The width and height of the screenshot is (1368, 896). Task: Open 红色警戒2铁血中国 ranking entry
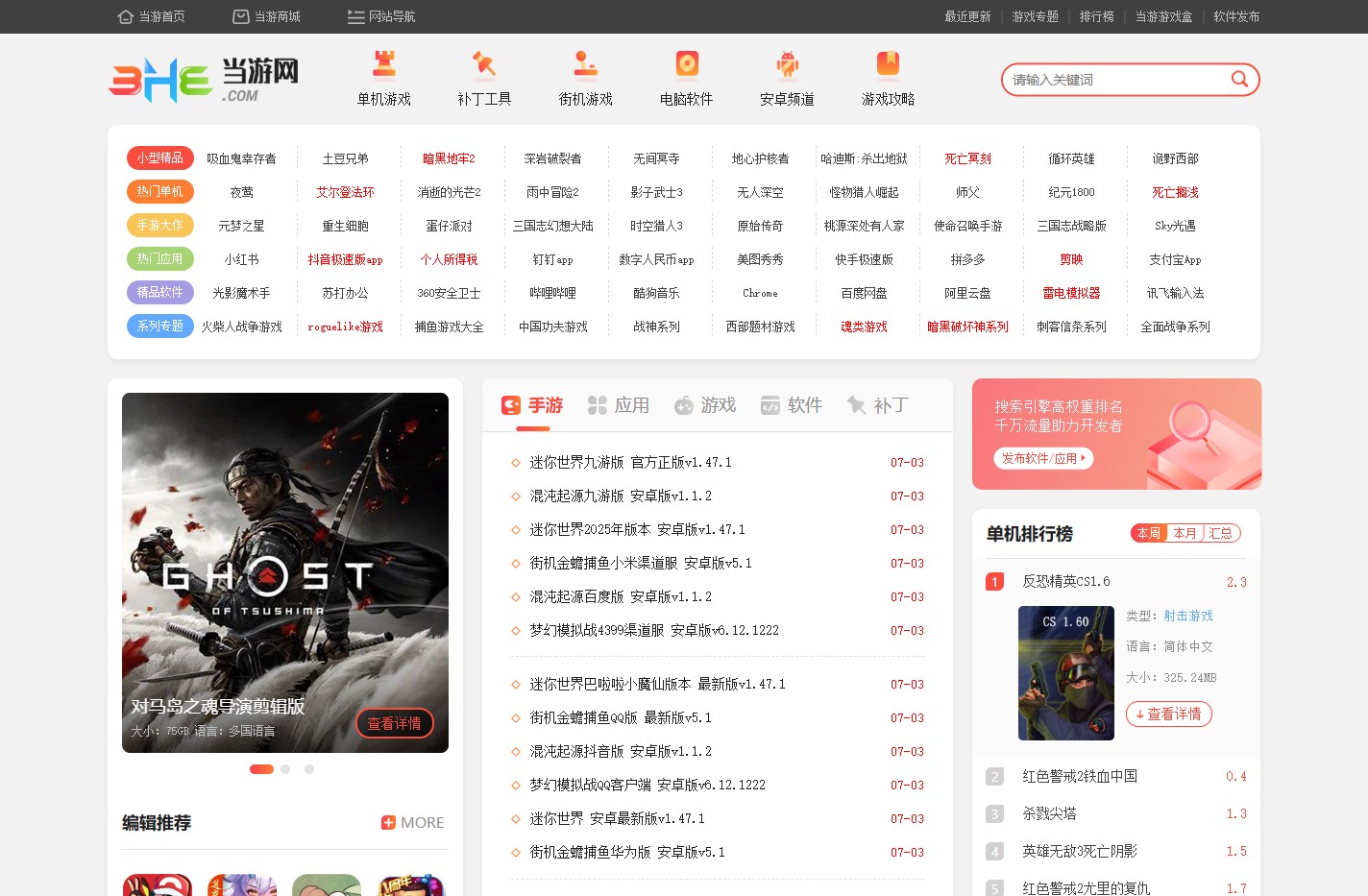[1080, 776]
